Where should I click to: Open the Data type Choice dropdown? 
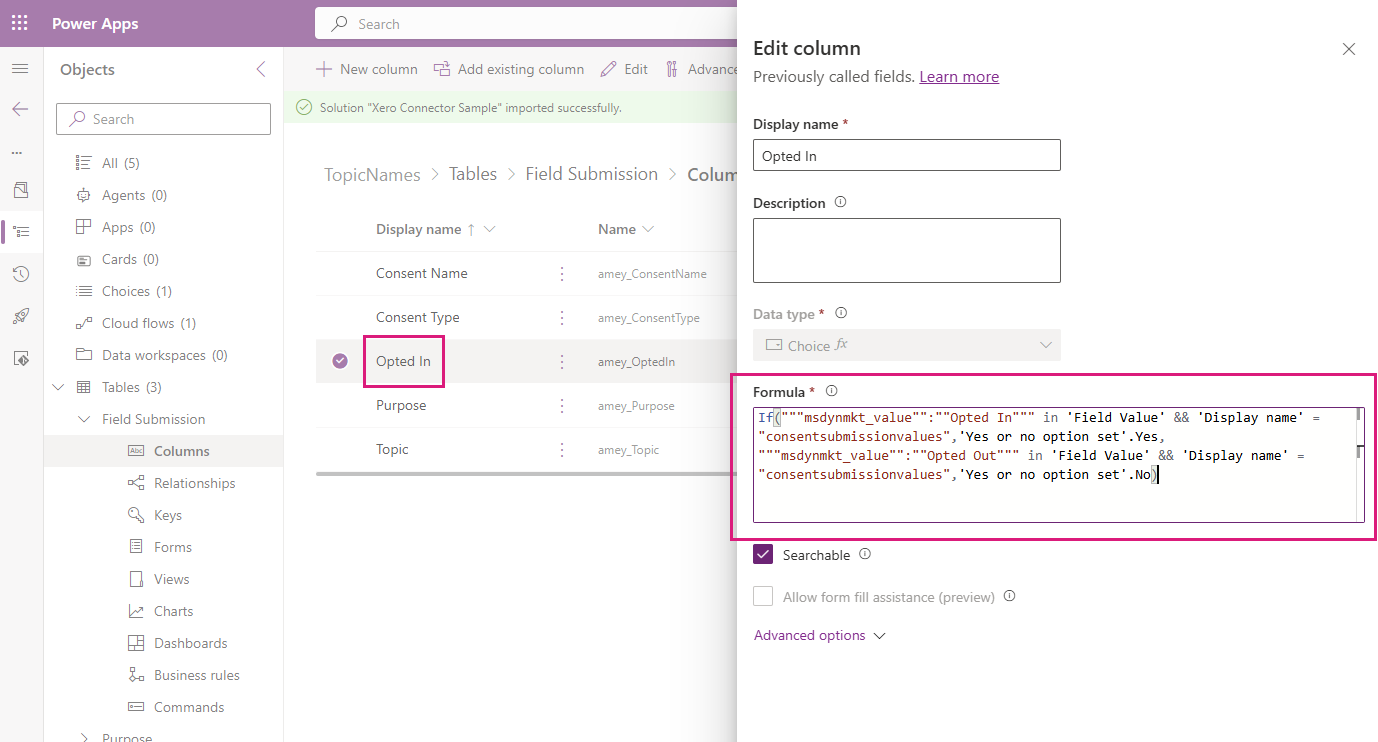point(907,345)
